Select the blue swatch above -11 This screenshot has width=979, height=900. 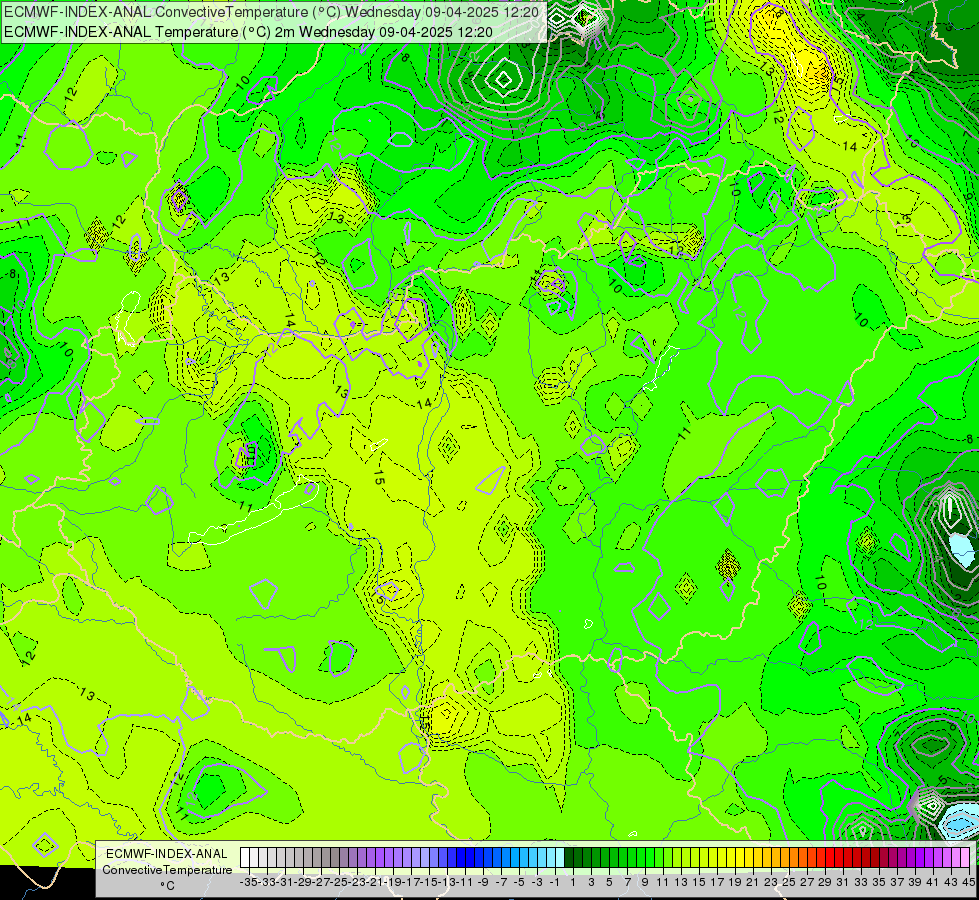coord(462,857)
